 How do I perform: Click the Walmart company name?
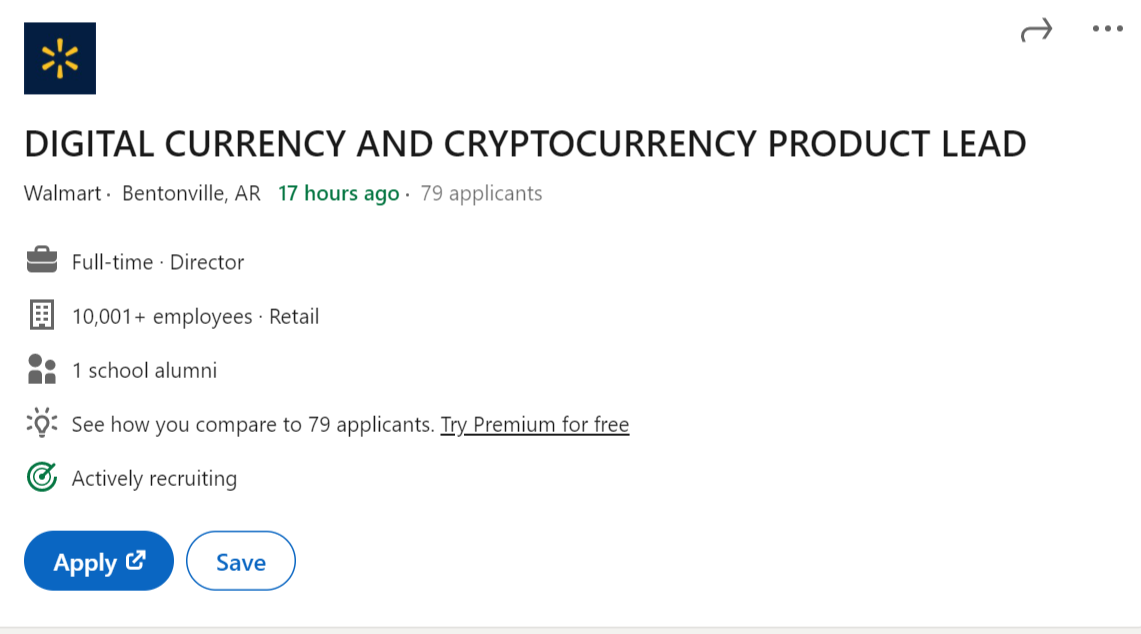pyautogui.click(x=62, y=193)
